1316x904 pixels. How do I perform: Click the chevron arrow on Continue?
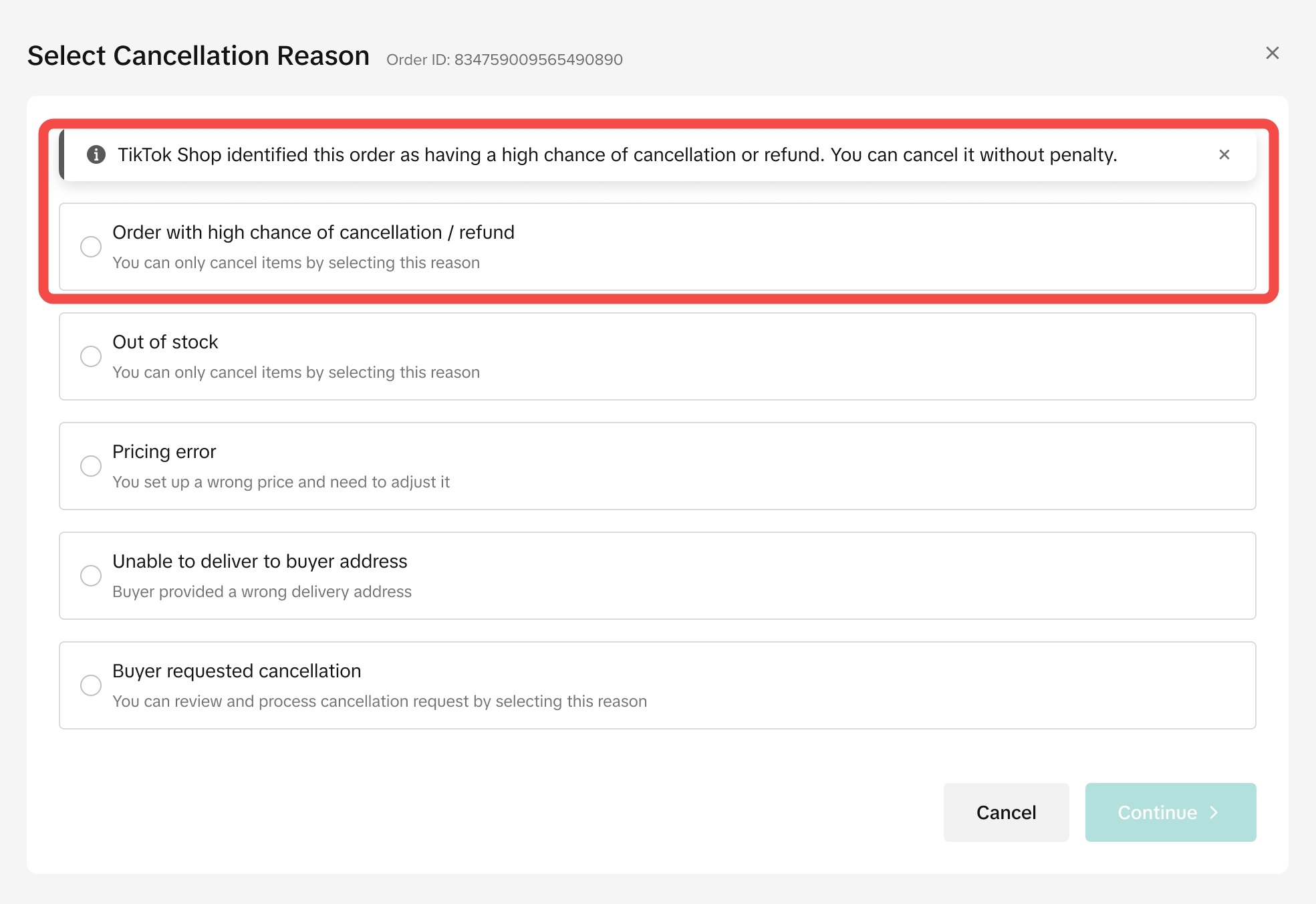point(1214,812)
